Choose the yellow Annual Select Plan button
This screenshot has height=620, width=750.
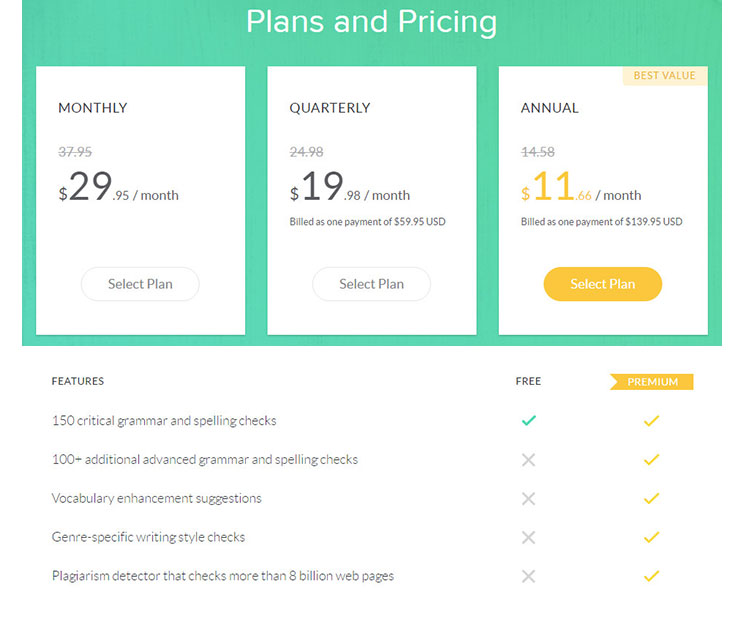602,284
